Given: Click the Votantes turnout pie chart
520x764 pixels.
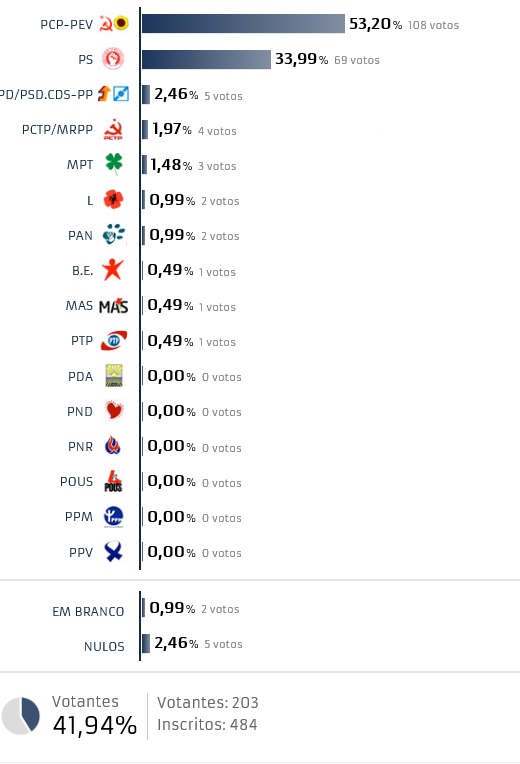Looking at the screenshot, I should coord(20,715).
